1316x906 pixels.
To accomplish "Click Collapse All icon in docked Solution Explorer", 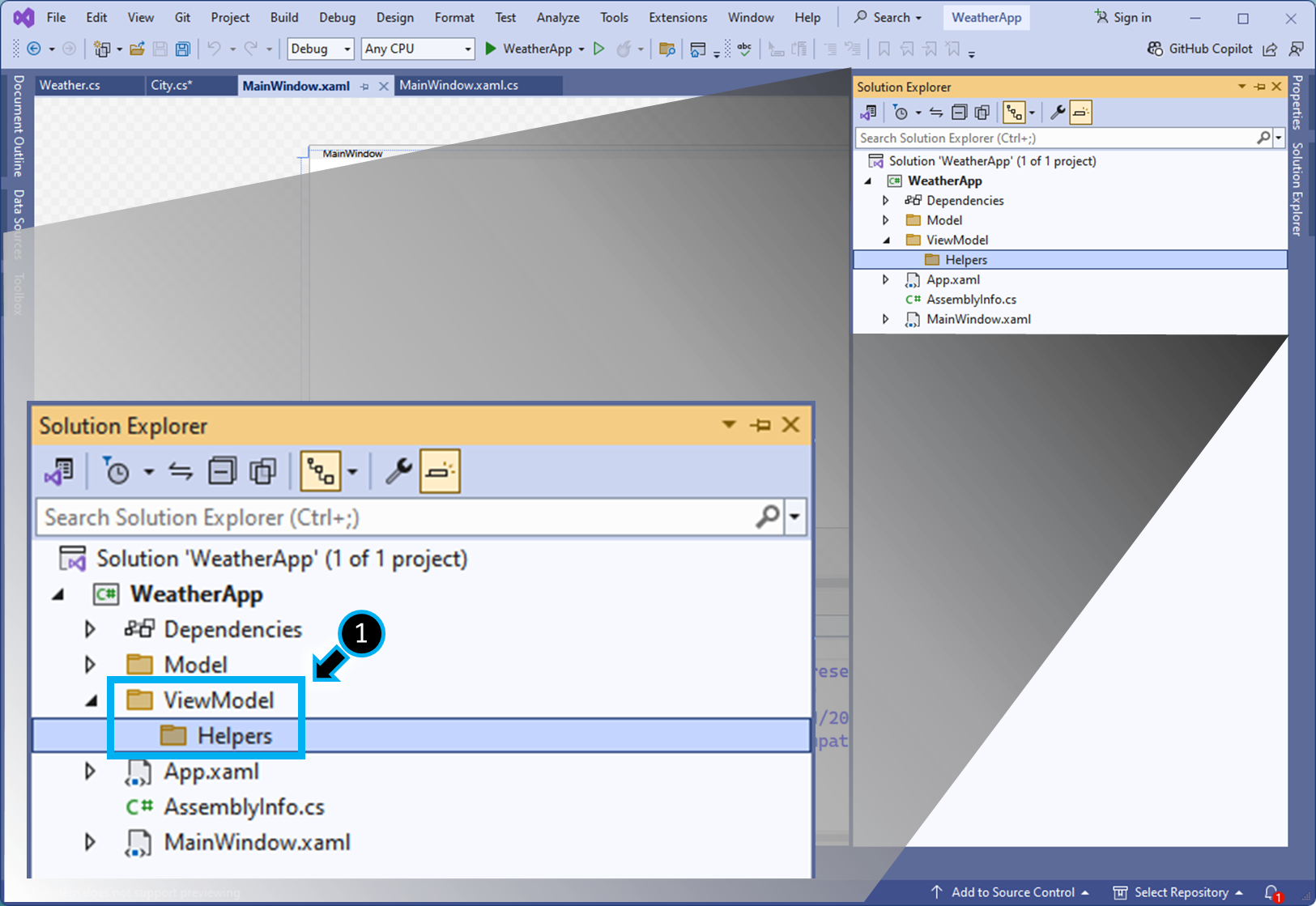I will pos(960,113).
